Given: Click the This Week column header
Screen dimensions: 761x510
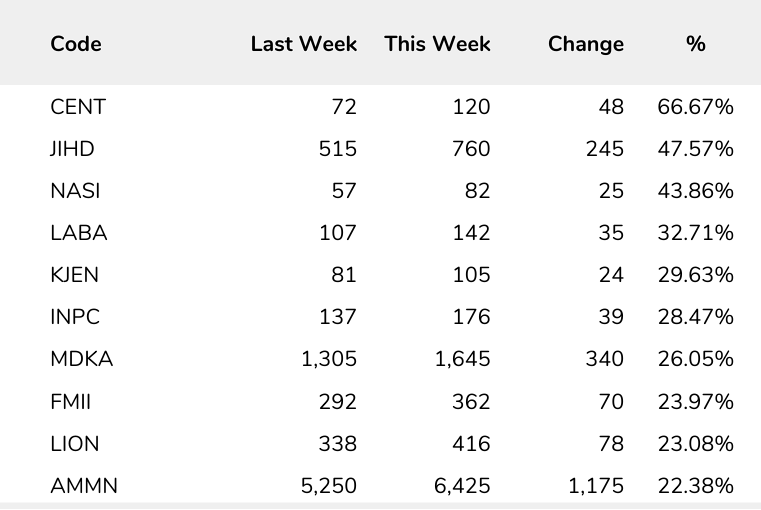Looking at the screenshot, I should [437, 44].
